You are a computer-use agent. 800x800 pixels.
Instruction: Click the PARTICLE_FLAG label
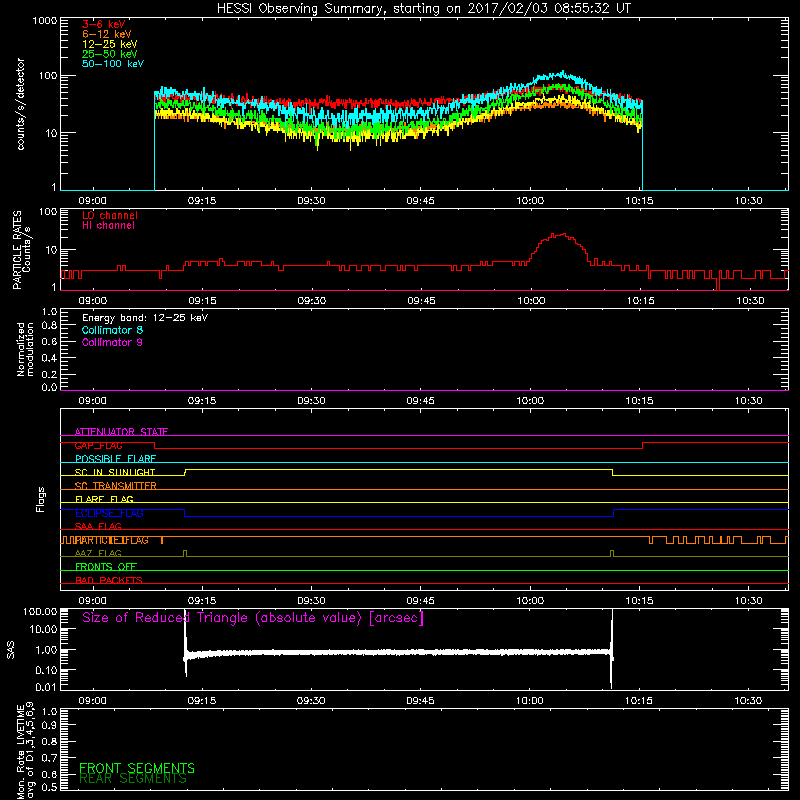(x=112, y=540)
